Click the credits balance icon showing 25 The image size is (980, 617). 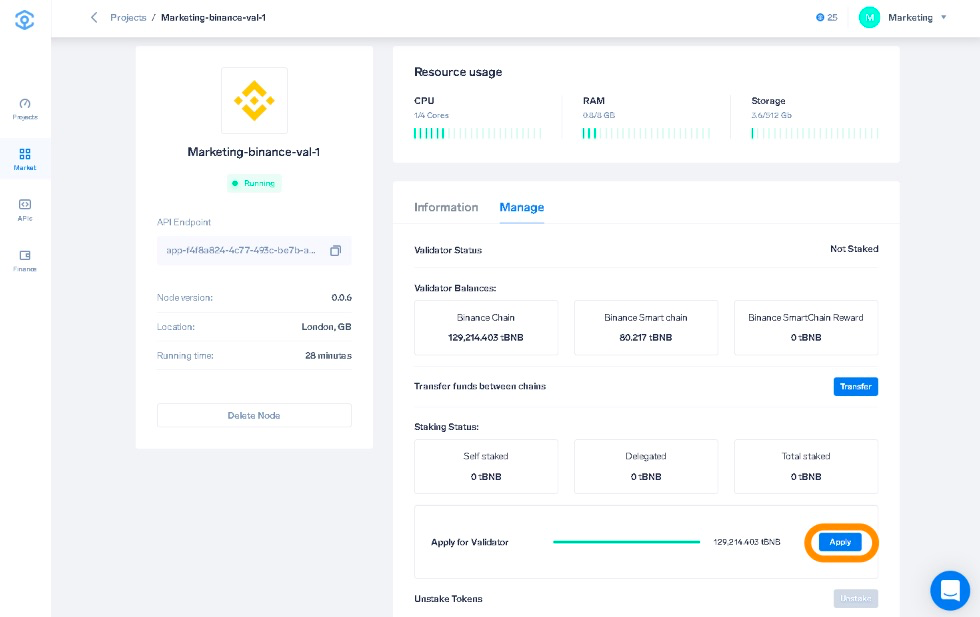coord(820,18)
